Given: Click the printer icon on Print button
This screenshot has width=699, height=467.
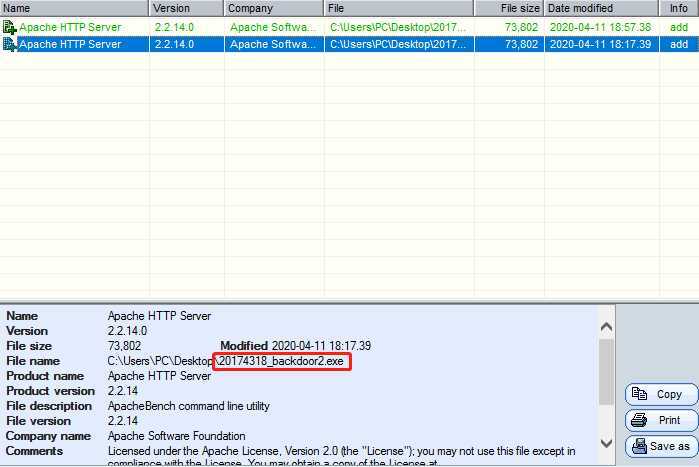Looking at the screenshot, I should (639, 420).
